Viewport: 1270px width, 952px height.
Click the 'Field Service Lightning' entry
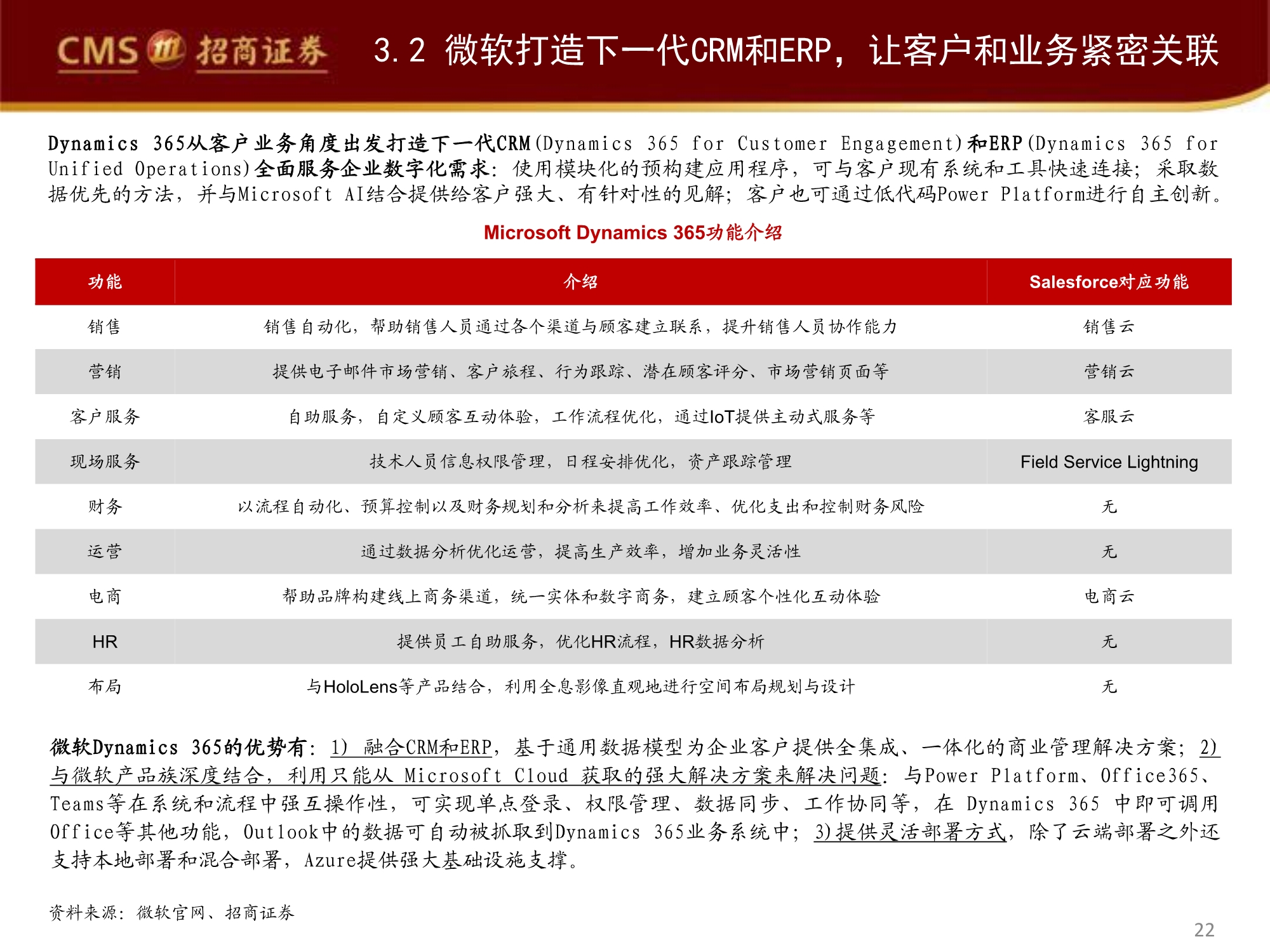[1109, 463]
